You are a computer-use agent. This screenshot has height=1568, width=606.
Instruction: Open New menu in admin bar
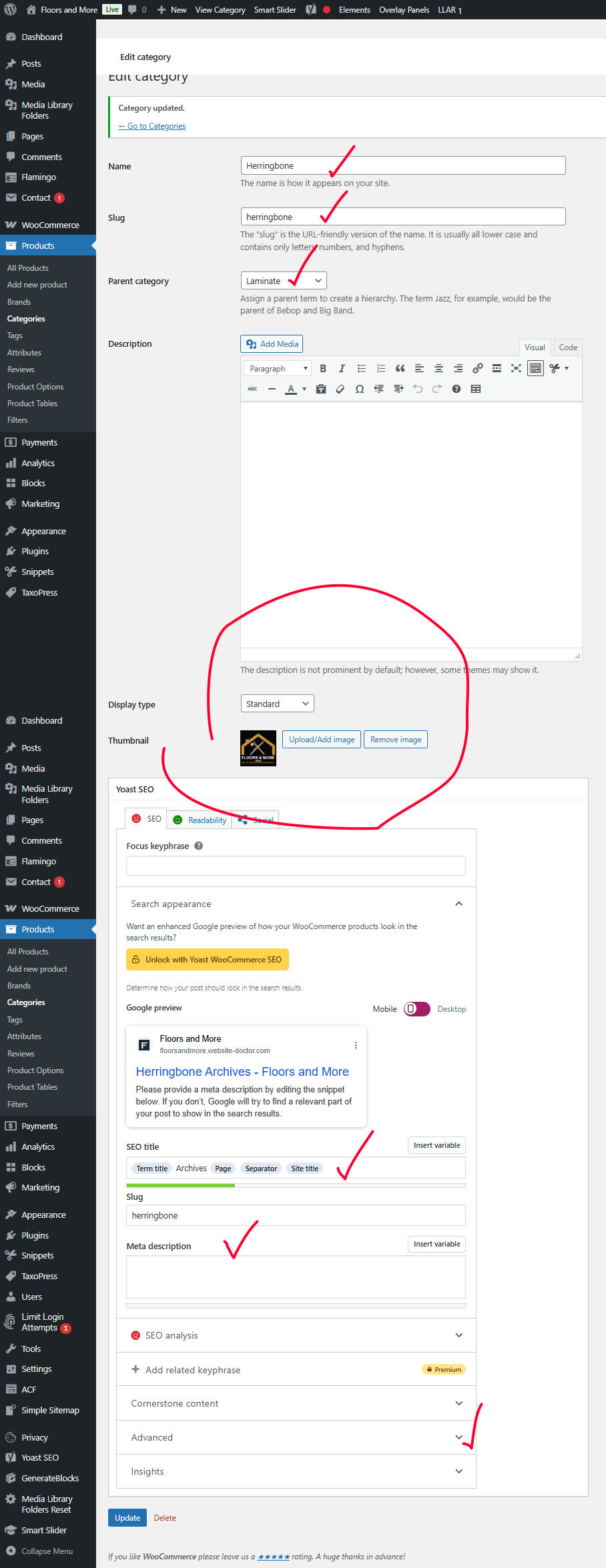pyautogui.click(x=172, y=9)
